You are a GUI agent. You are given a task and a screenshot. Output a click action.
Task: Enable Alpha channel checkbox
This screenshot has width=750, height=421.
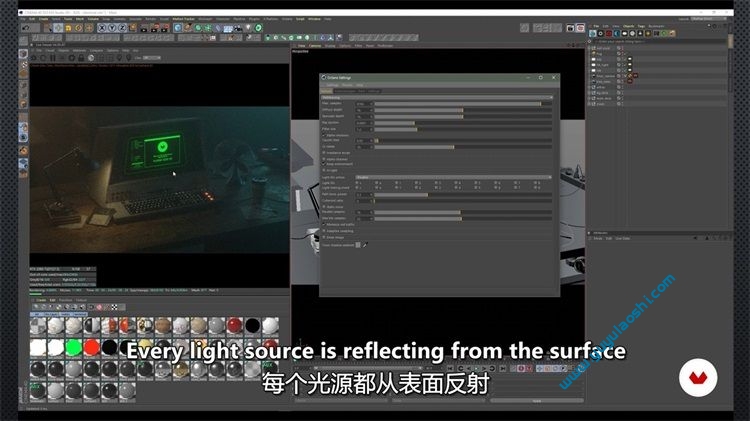click(324, 158)
